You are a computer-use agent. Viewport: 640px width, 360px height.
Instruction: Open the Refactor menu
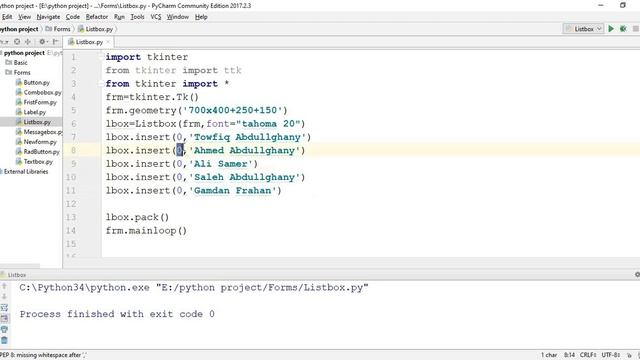click(97, 17)
